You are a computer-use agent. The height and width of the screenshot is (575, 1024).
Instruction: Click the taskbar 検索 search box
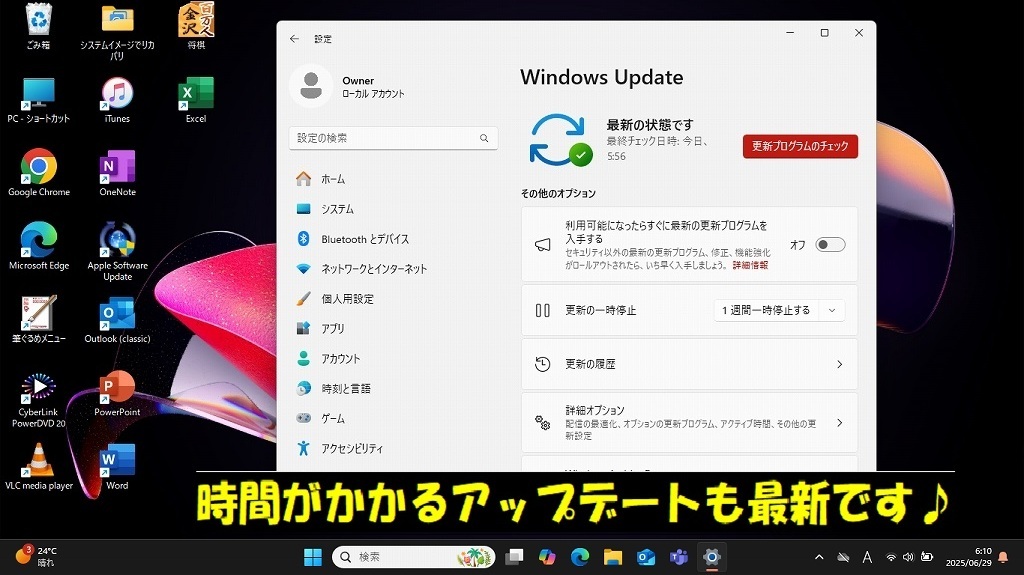coord(414,557)
